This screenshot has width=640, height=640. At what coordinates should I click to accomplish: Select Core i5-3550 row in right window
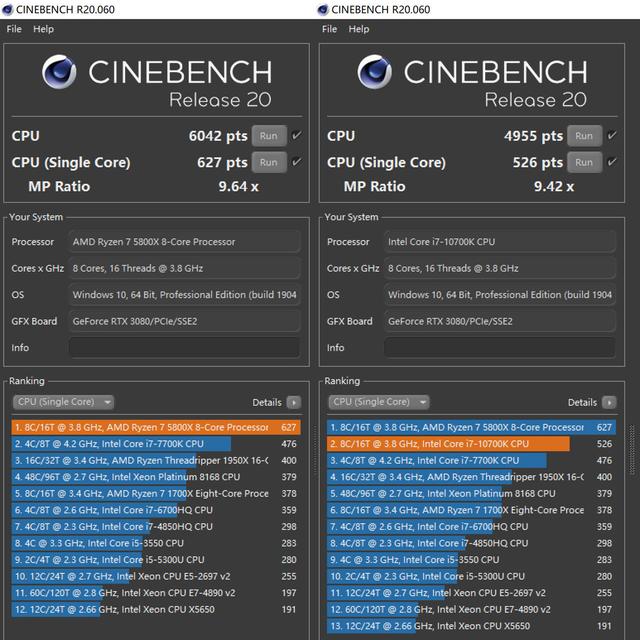[471, 560]
